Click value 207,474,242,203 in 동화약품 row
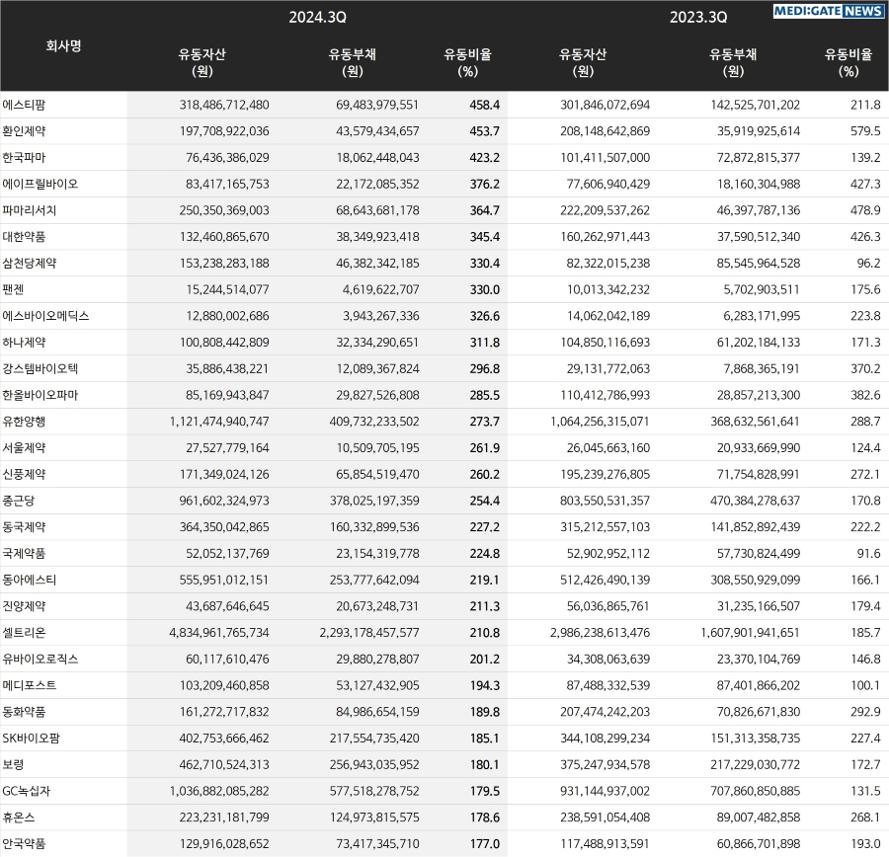The height and width of the screenshot is (857, 889). coord(605,712)
